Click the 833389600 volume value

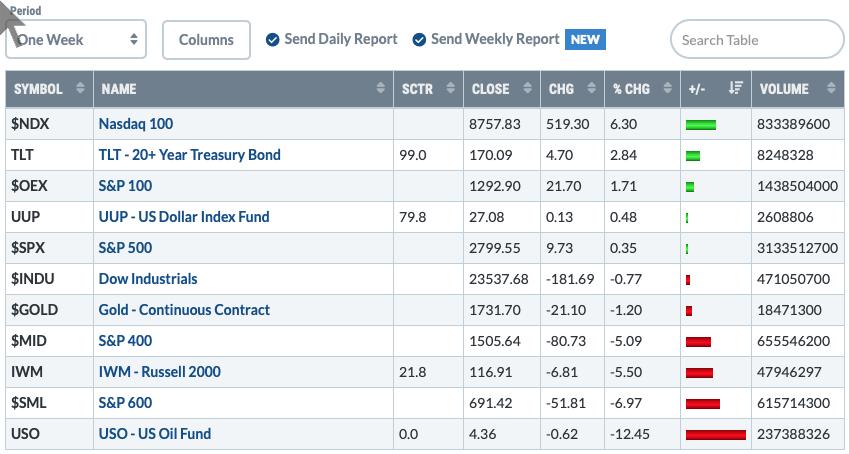pos(793,124)
